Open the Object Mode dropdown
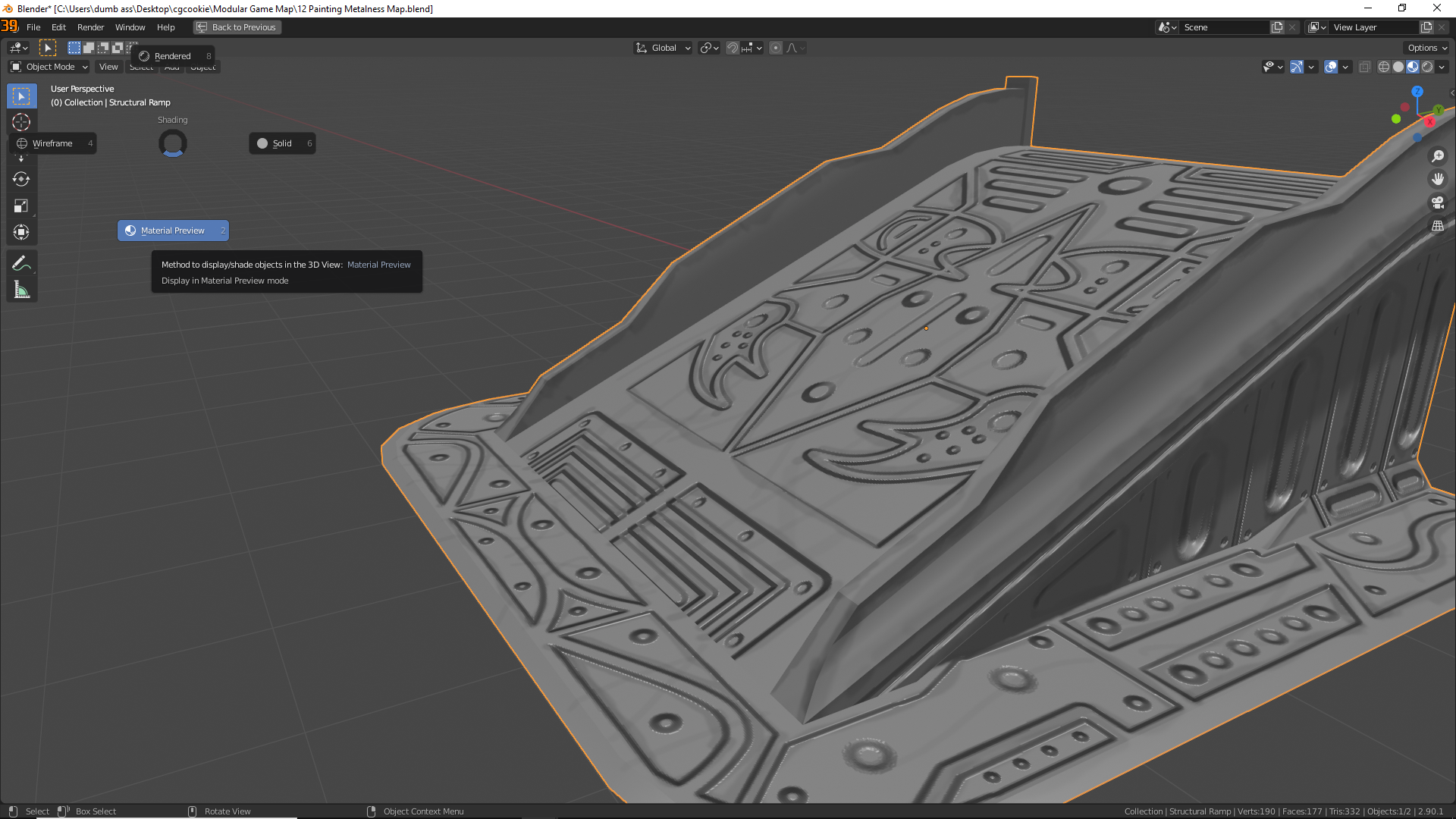Viewport: 1456px width, 819px height. point(49,67)
